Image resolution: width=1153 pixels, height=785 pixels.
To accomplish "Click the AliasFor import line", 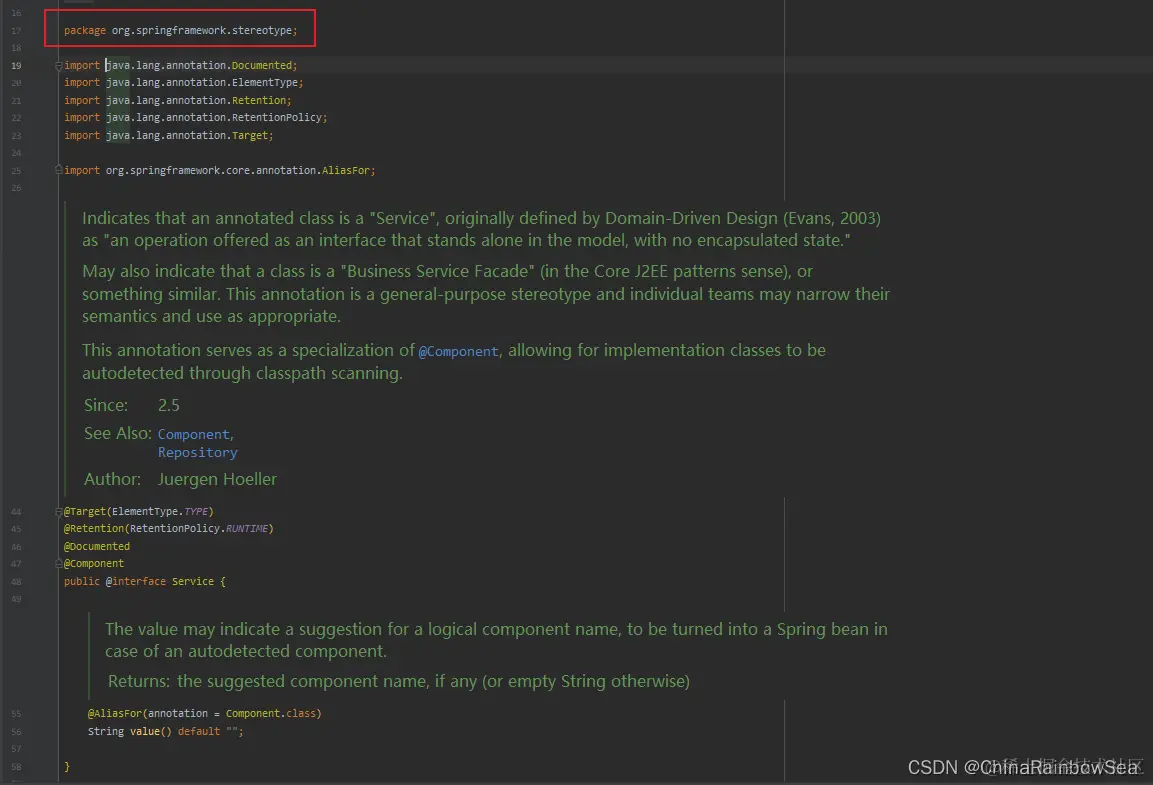I will point(220,170).
